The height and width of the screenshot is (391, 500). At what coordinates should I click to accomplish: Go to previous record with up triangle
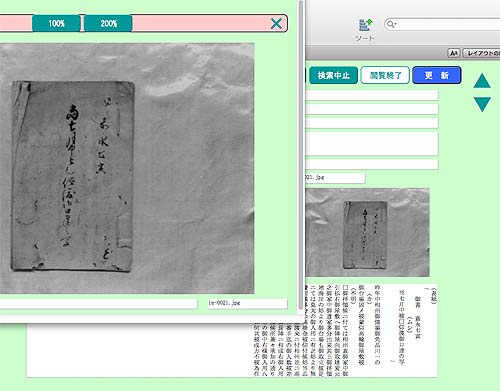[x=482, y=81]
